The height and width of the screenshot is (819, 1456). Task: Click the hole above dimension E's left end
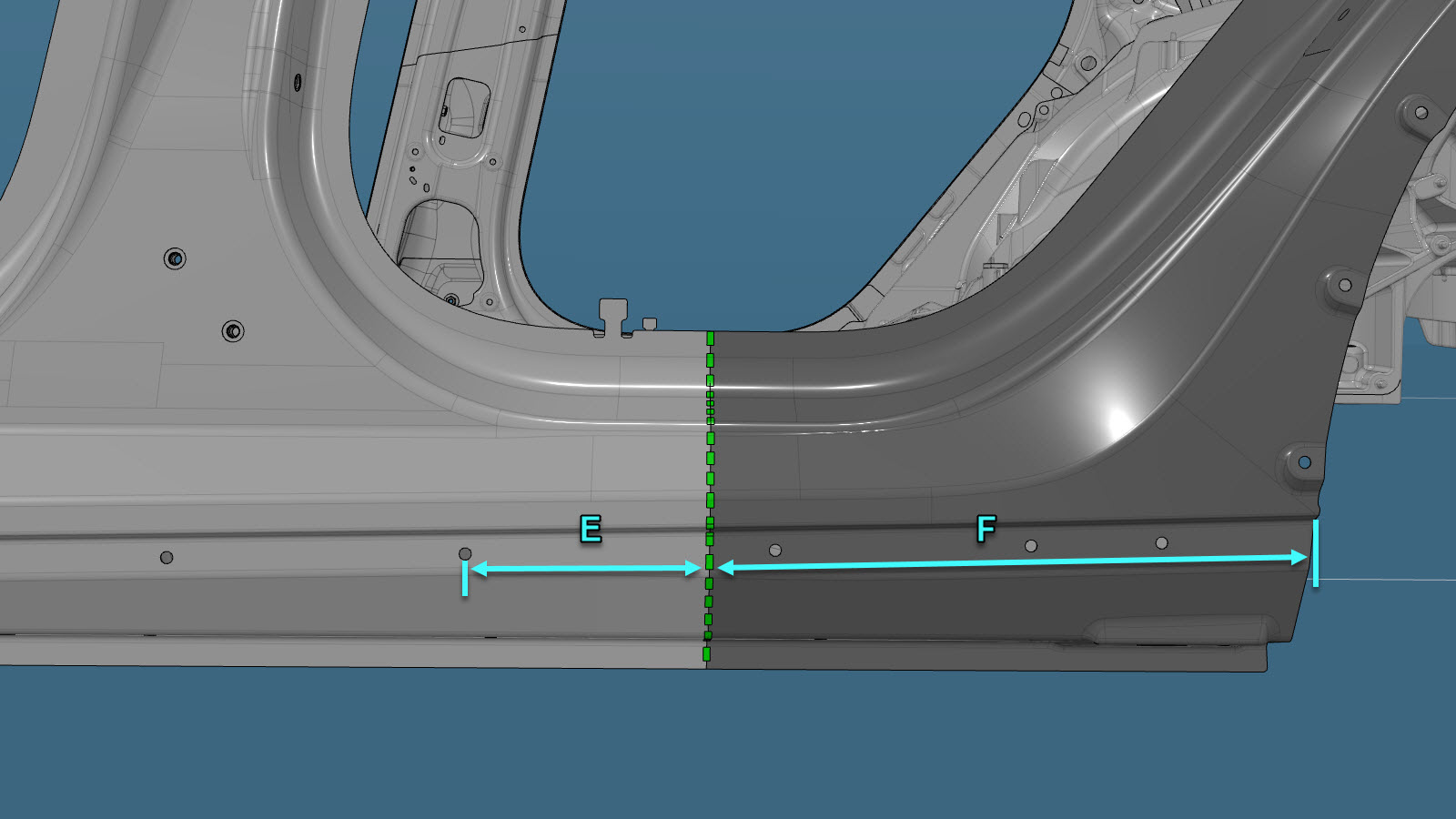[x=465, y=553]
